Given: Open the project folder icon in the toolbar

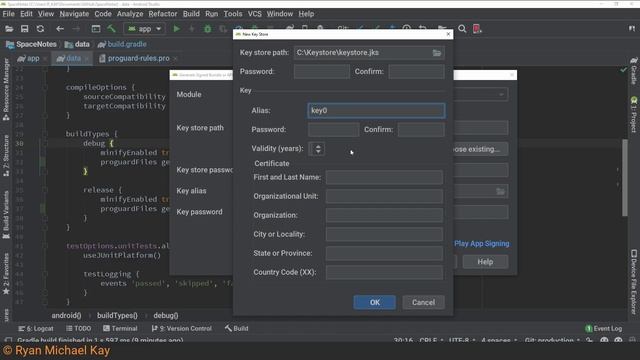Looking at the screenshot, I should (x=9, y=29).
